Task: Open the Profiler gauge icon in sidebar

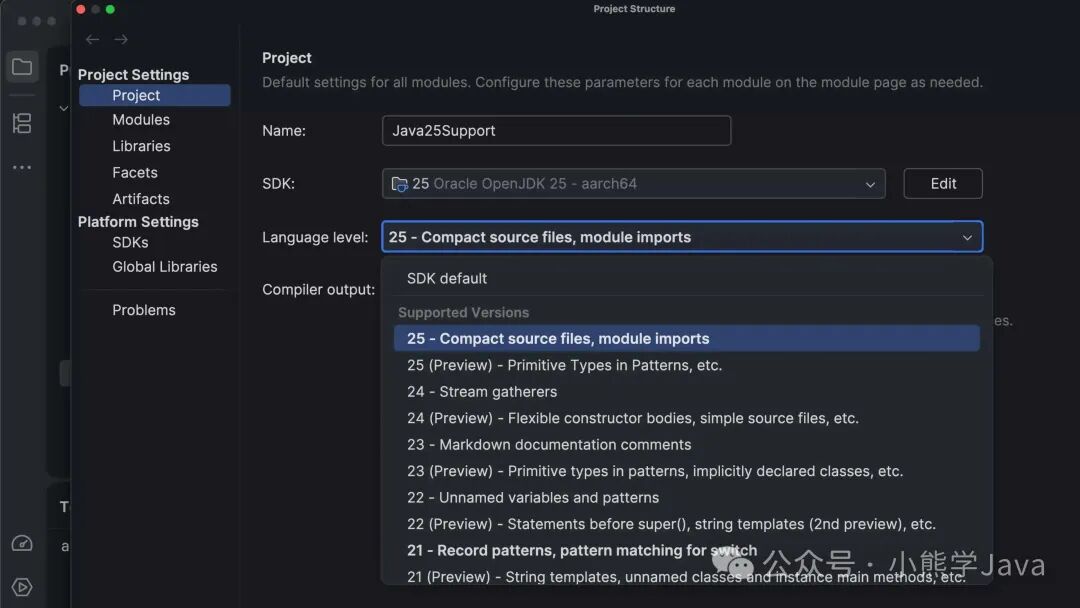Action: [x=22, y=544]
